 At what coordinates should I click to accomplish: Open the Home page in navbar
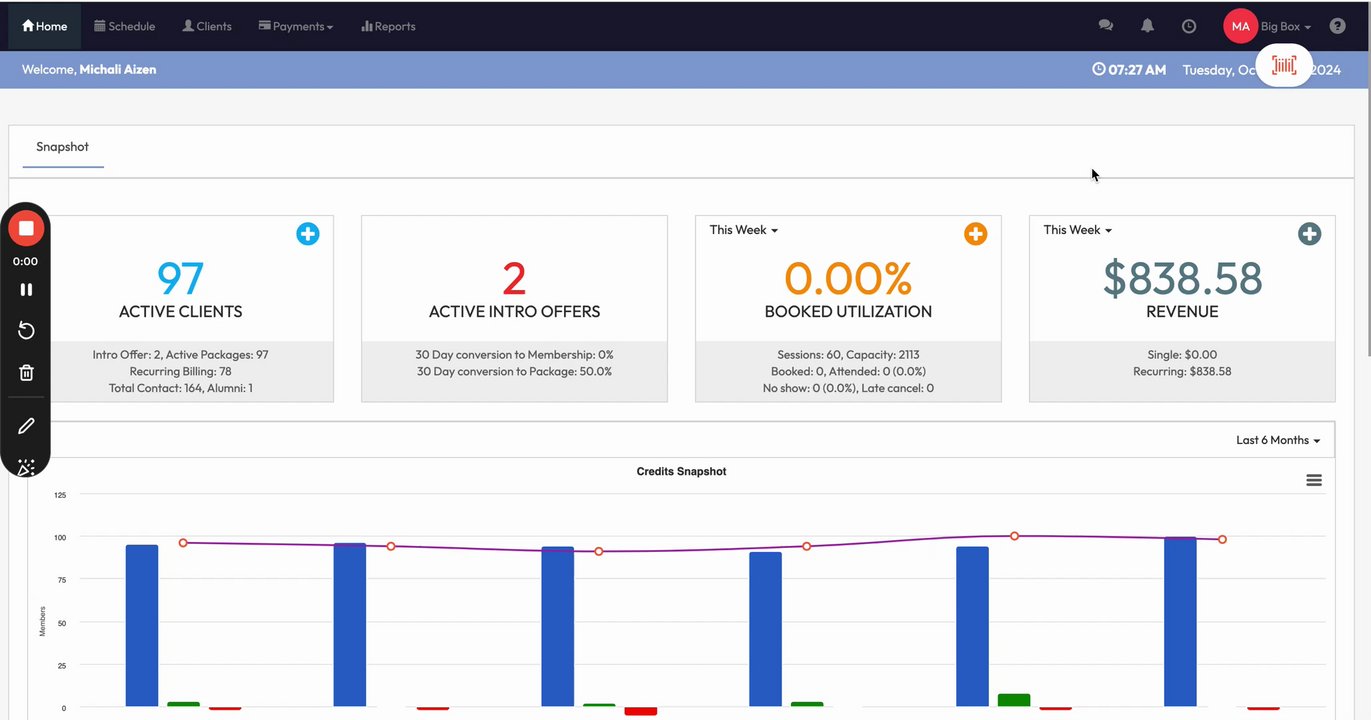click(45, 26)
